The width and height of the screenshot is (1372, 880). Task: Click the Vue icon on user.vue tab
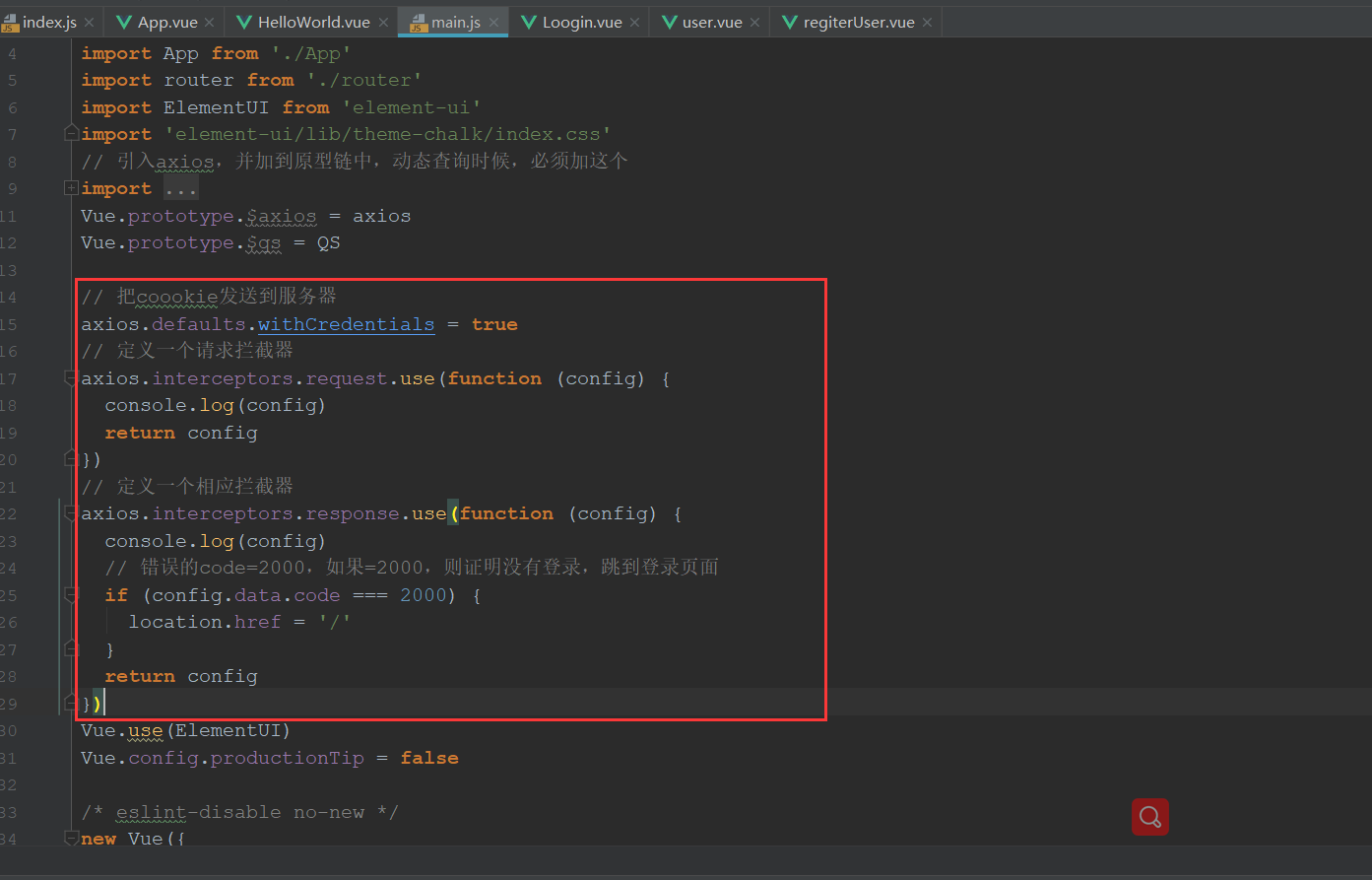[670, 22]
